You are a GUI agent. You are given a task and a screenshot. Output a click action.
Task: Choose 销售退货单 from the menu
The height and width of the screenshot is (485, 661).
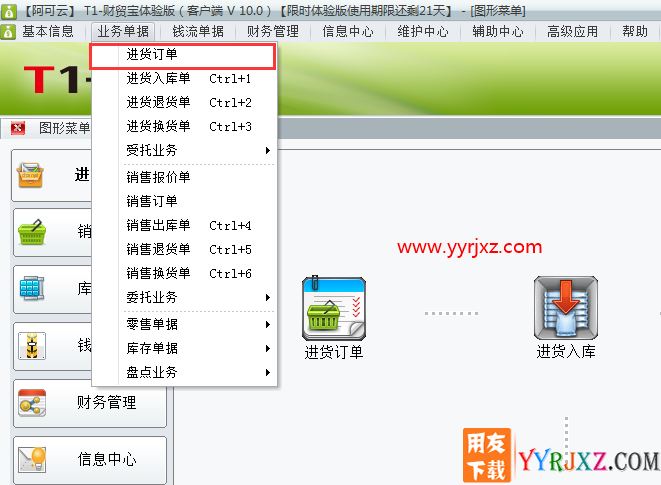click(184, 249)
